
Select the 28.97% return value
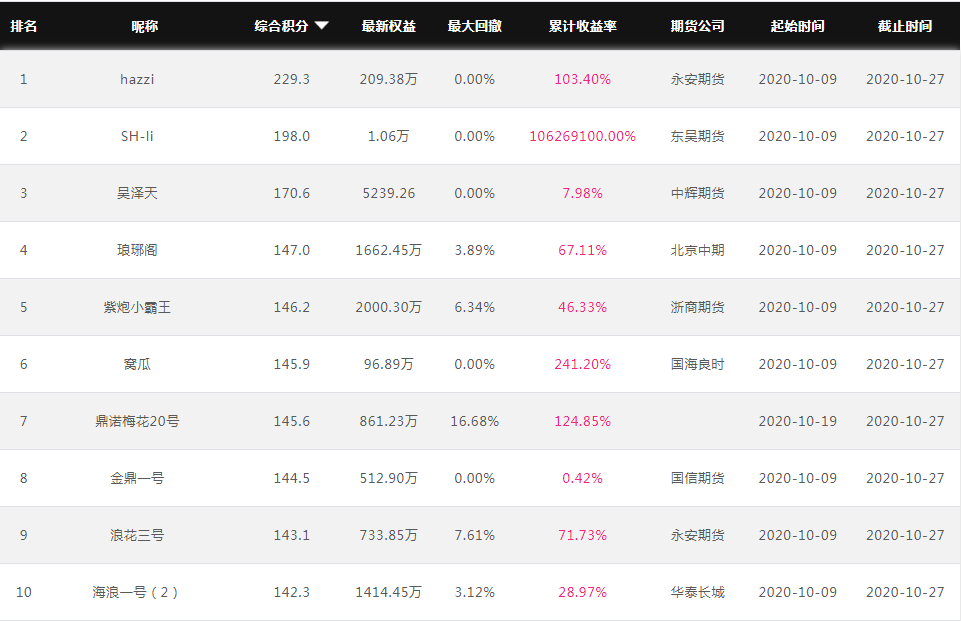click(x=582, y=592)
